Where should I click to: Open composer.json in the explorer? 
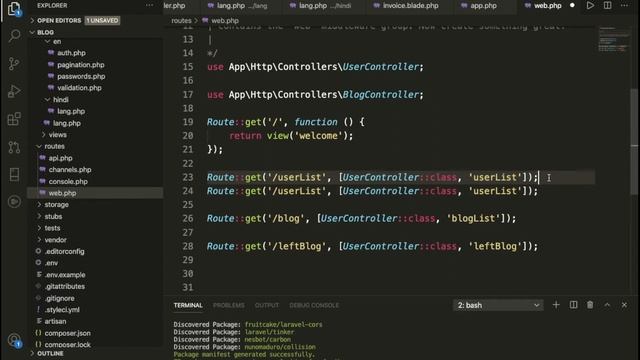67,333
